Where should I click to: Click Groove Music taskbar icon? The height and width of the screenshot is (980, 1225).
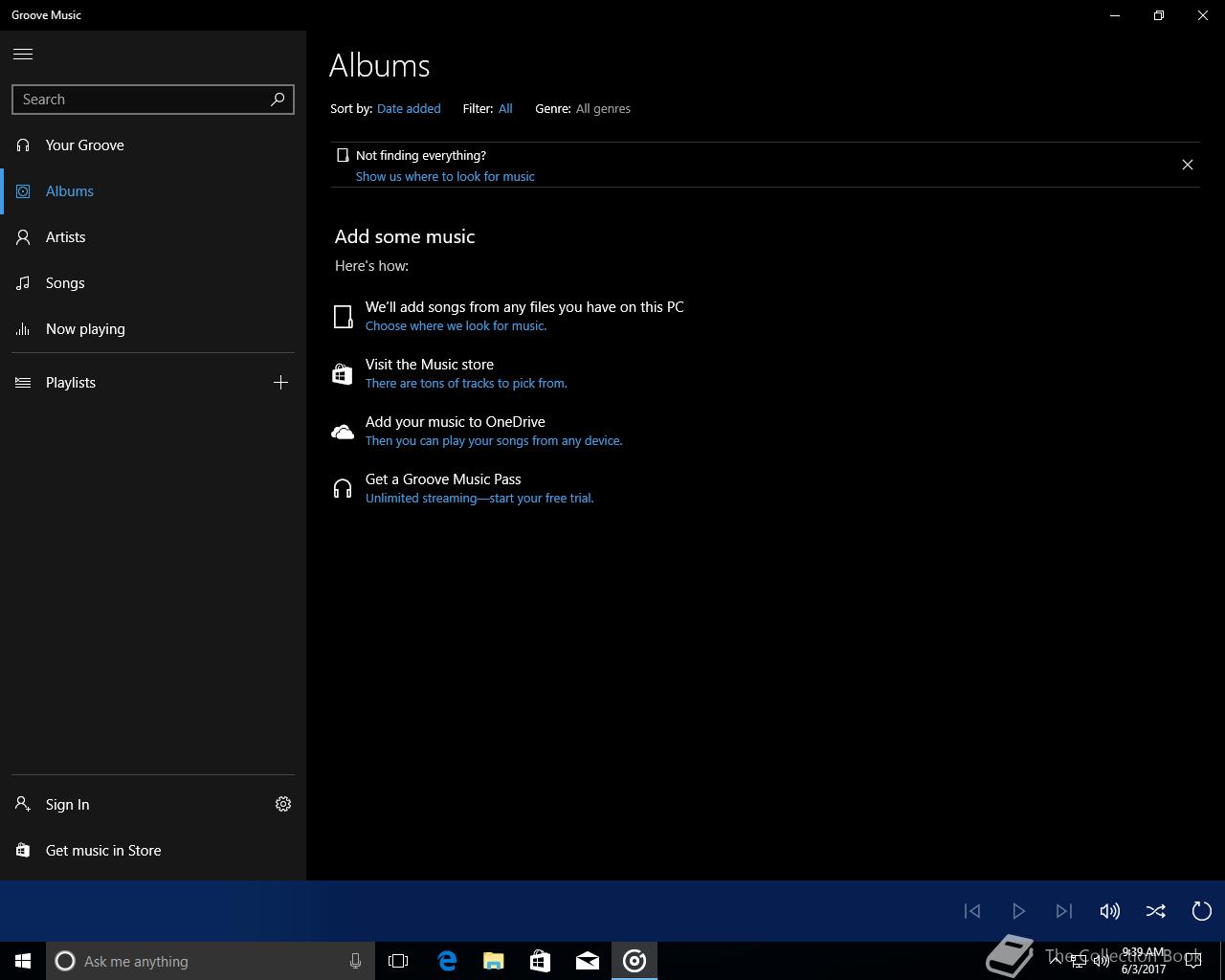(x=635, y=961)
